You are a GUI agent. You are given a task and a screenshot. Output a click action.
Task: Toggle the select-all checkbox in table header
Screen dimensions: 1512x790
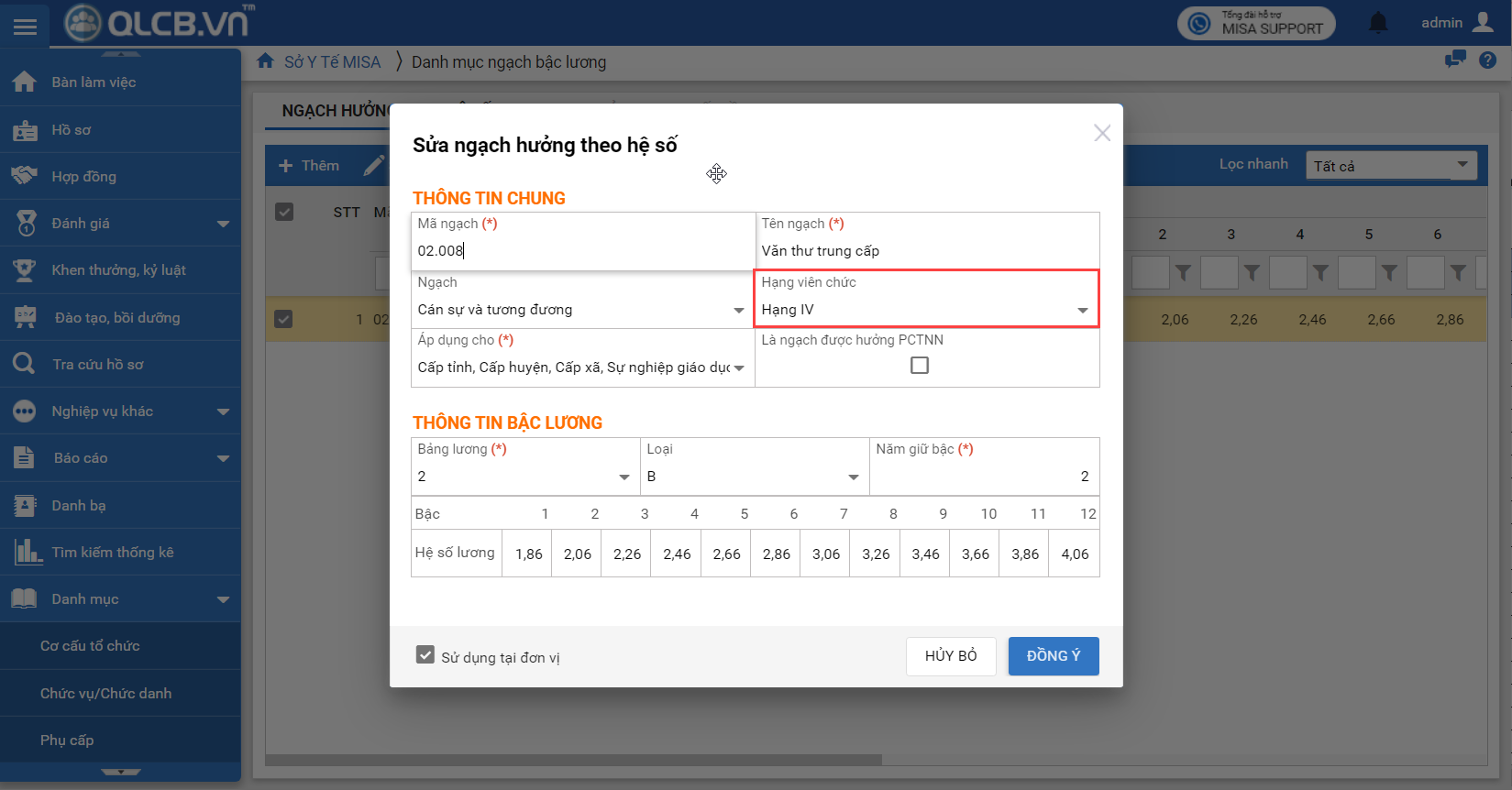(x=284, y=212)
